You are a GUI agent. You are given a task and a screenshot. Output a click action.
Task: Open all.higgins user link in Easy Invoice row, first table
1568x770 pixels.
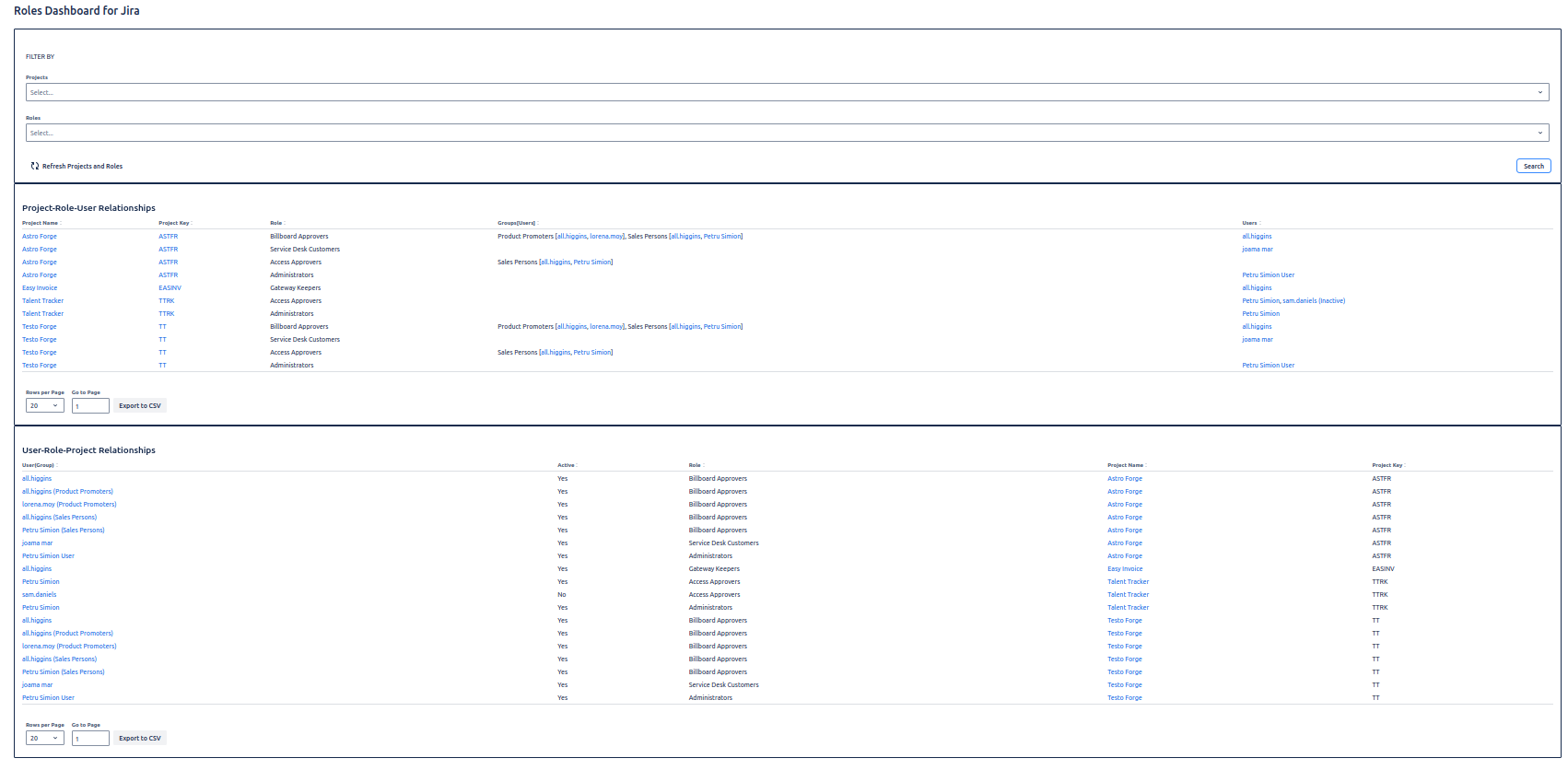click(1257, 288)
